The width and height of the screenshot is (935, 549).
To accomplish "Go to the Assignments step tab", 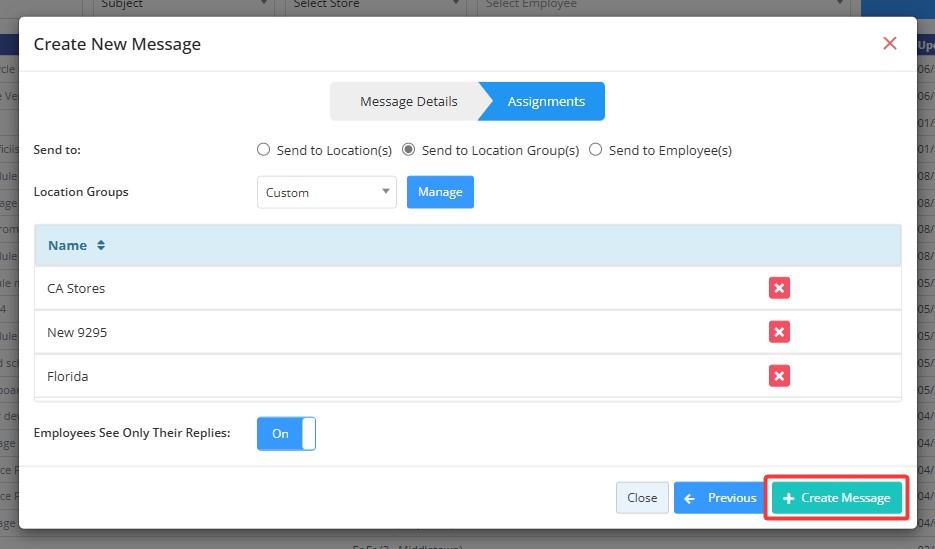I will pyautogui.click(x=545, y=101).
